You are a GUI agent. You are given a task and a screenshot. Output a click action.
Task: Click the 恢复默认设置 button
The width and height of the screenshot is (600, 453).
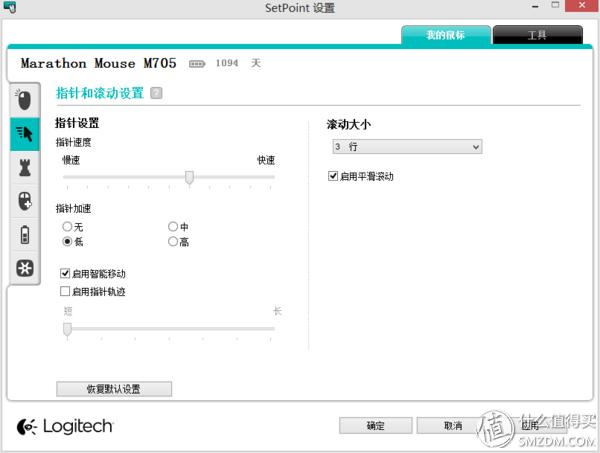[x=114, y=389]
